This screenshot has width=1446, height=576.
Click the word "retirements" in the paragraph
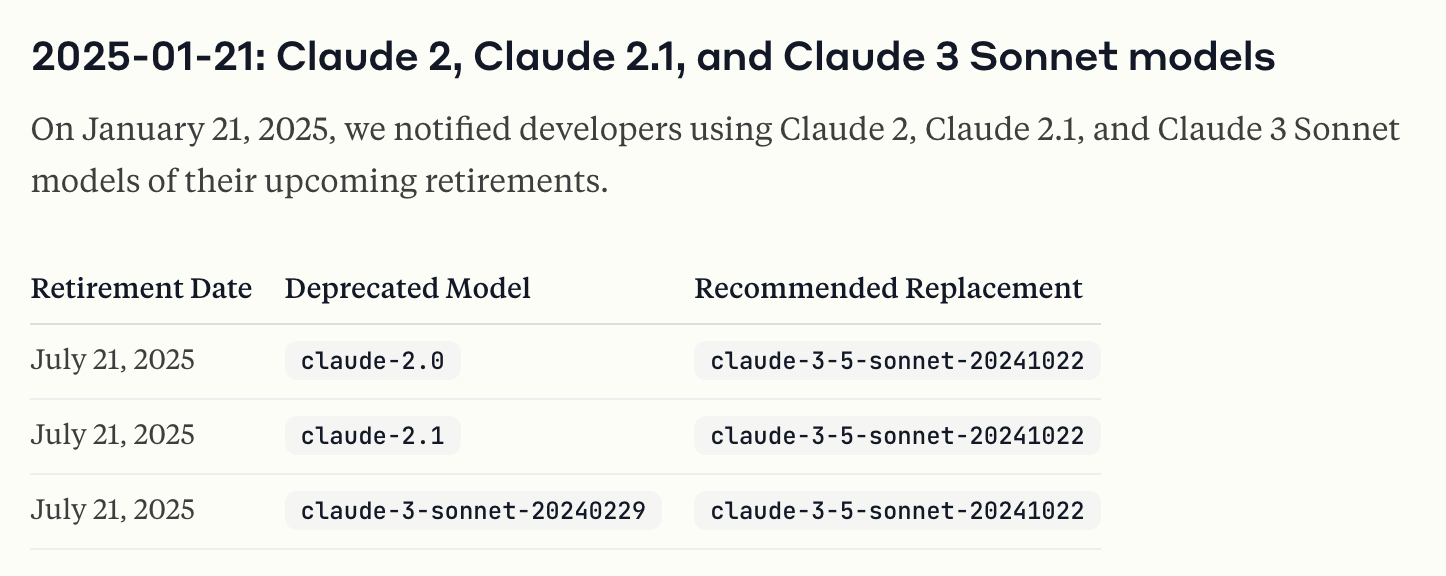pos(514,183)
